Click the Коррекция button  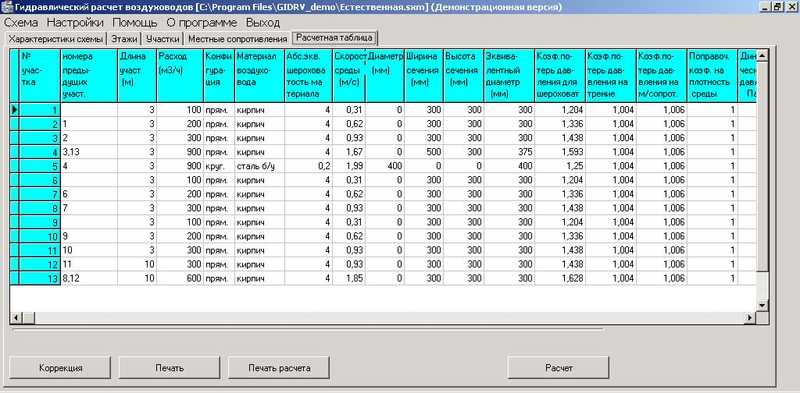click(61, 367)
